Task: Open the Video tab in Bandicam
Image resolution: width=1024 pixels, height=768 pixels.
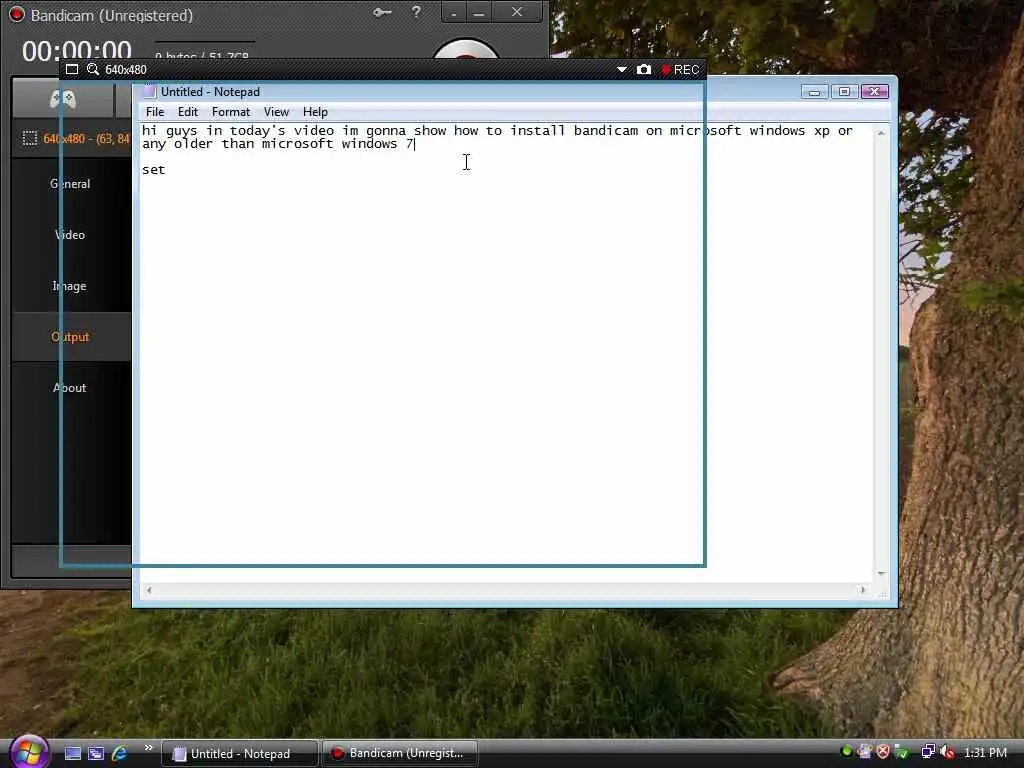Action: 70,235
